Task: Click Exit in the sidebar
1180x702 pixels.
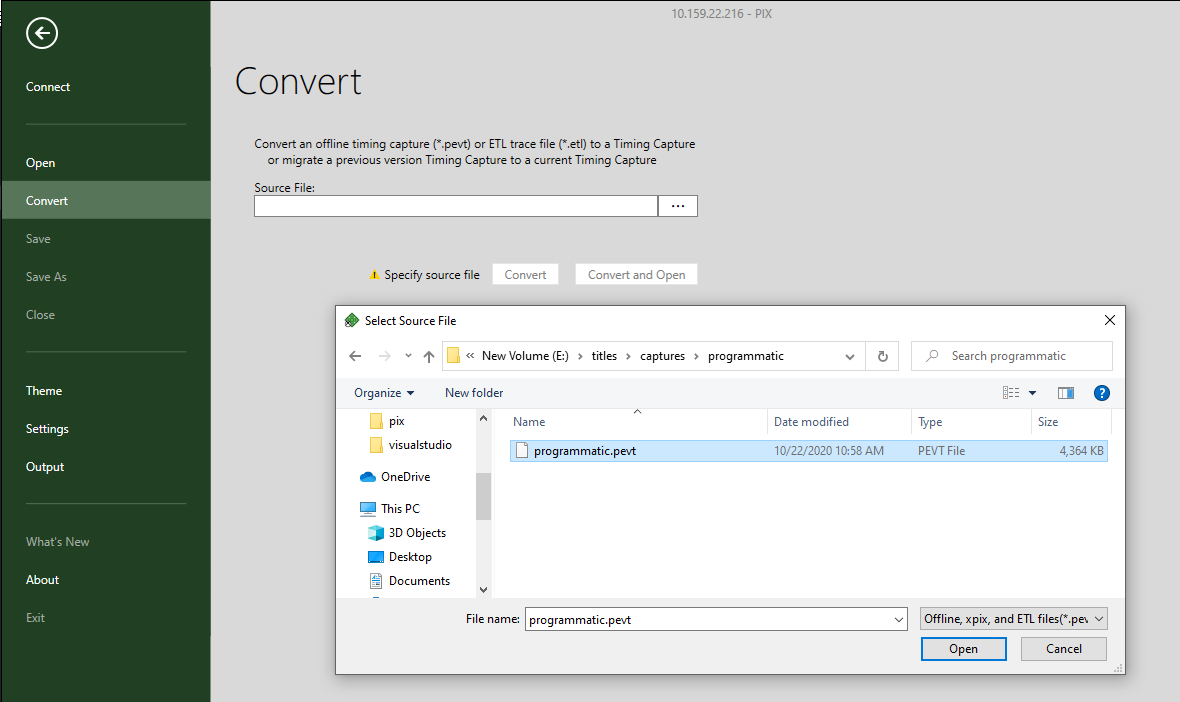Action: [35, 618]
